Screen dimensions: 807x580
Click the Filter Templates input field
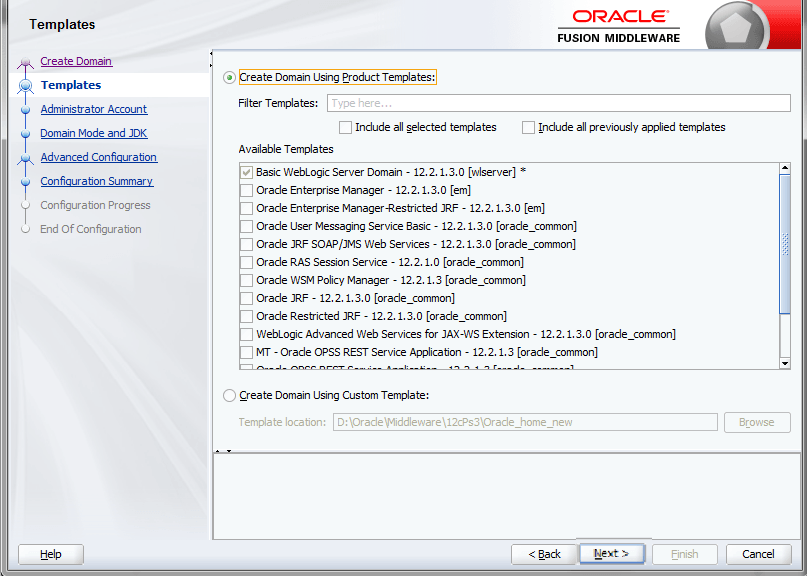click(558, 103)
